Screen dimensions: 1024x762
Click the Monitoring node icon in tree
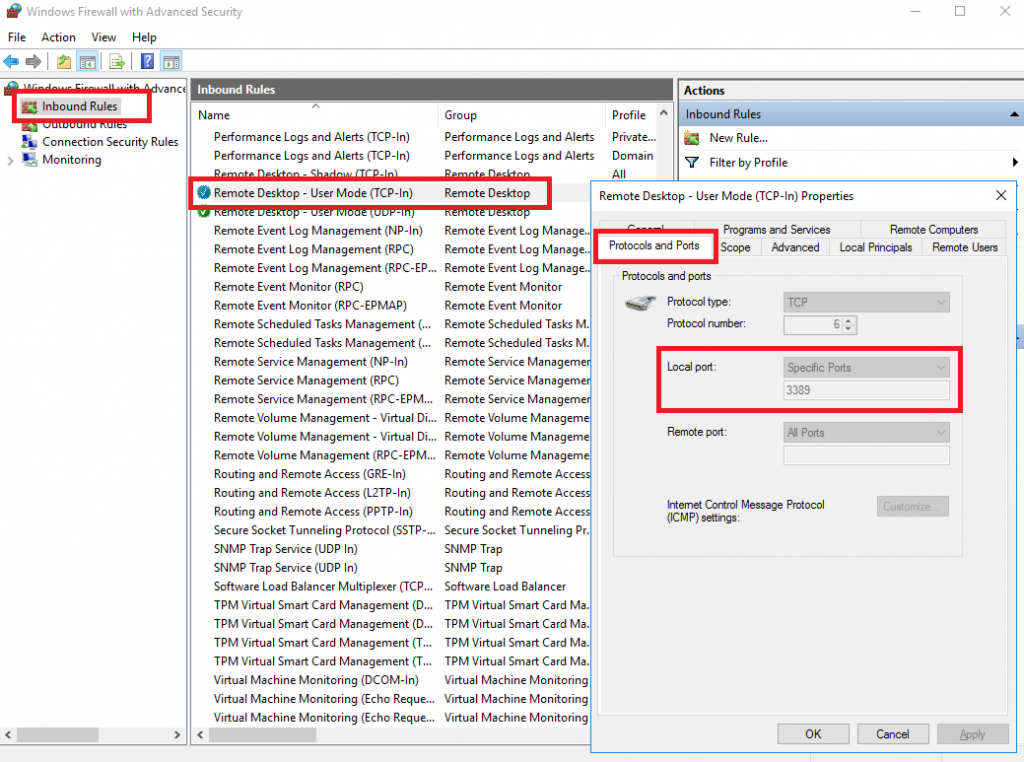pyautogui.click(x=29, y=159)
